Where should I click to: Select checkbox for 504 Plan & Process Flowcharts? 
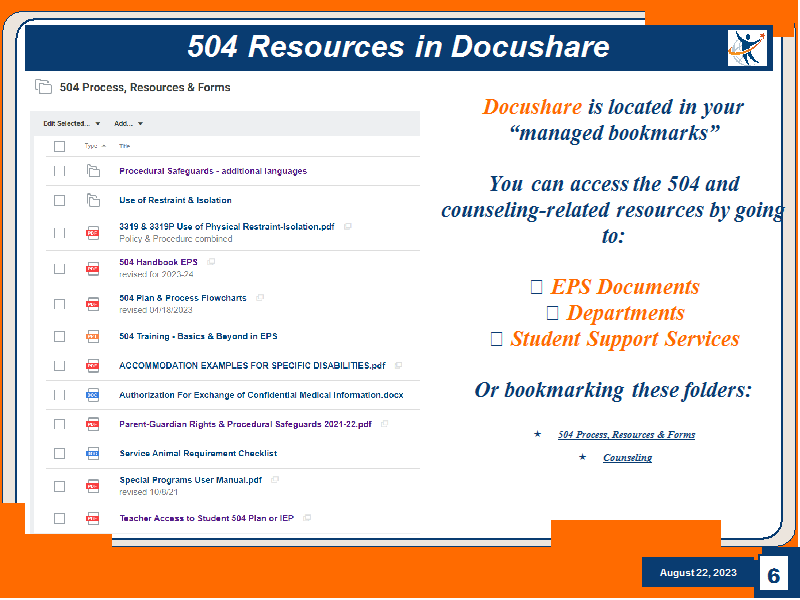click(59, 305)
